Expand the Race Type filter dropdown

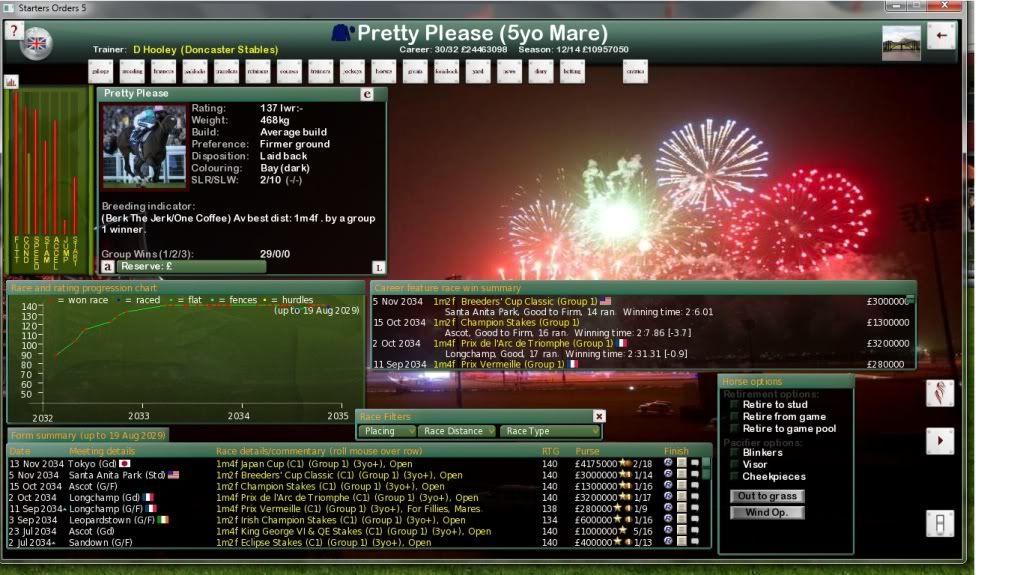[x=549, y=431]
